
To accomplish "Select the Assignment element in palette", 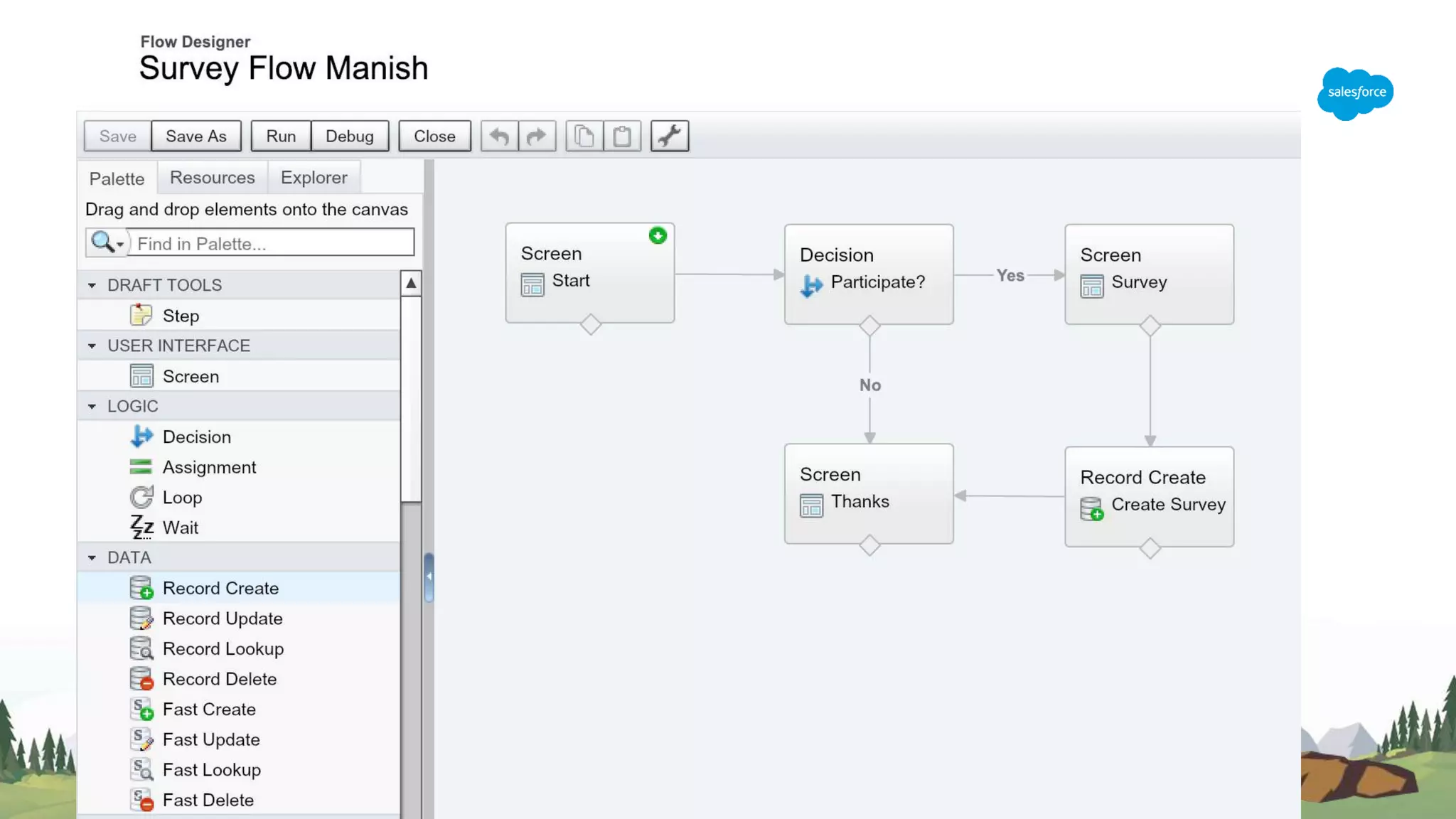I will pyautogui.click(x=209, y=467).
